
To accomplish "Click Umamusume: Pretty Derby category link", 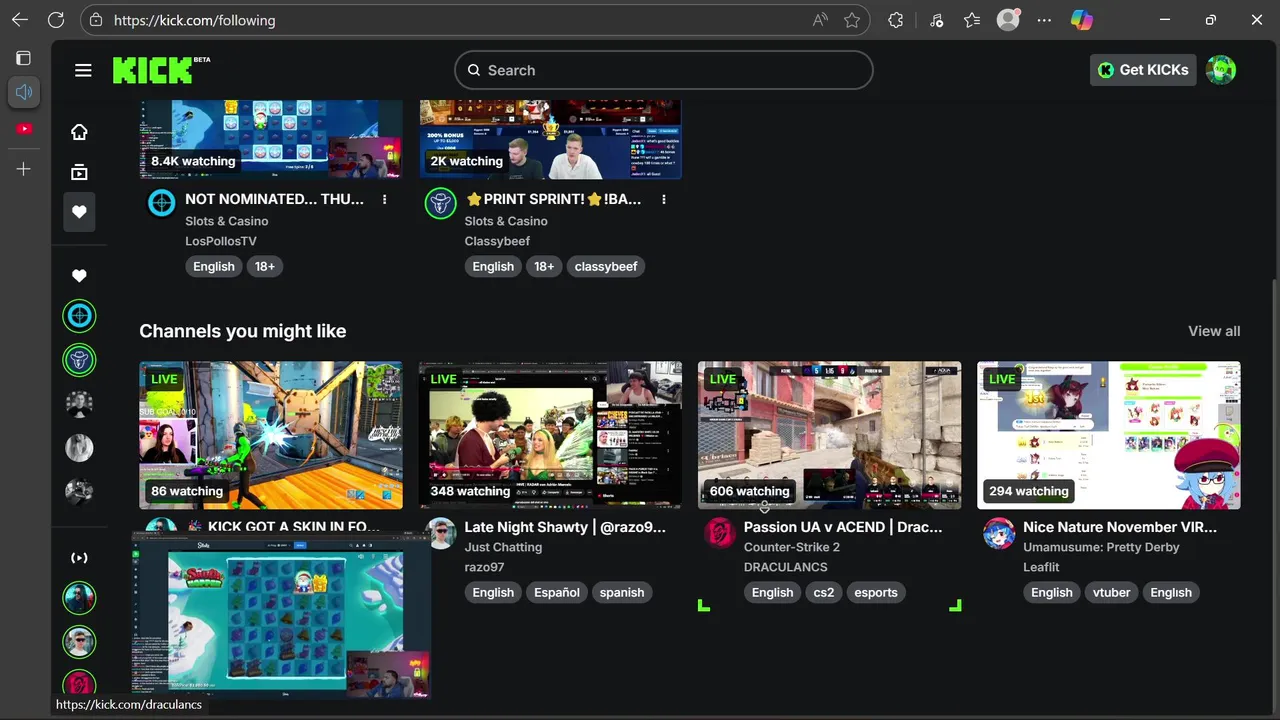I will click(x=1101, y=547).
